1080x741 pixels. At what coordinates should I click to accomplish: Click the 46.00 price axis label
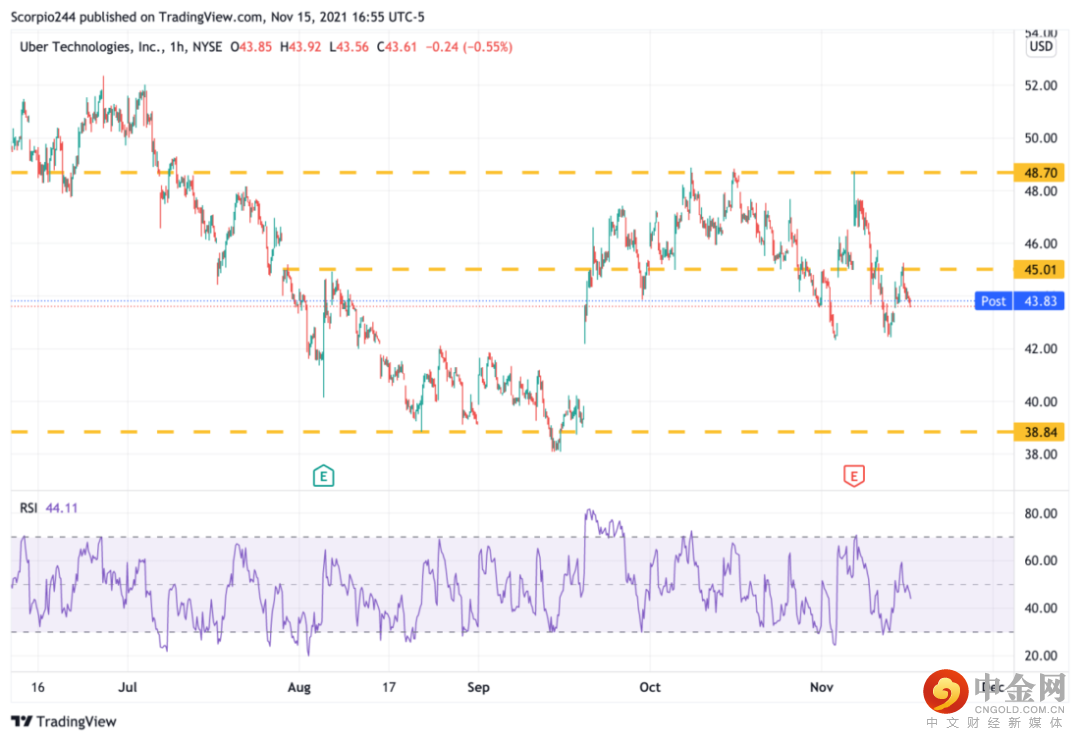[1040, 244]
